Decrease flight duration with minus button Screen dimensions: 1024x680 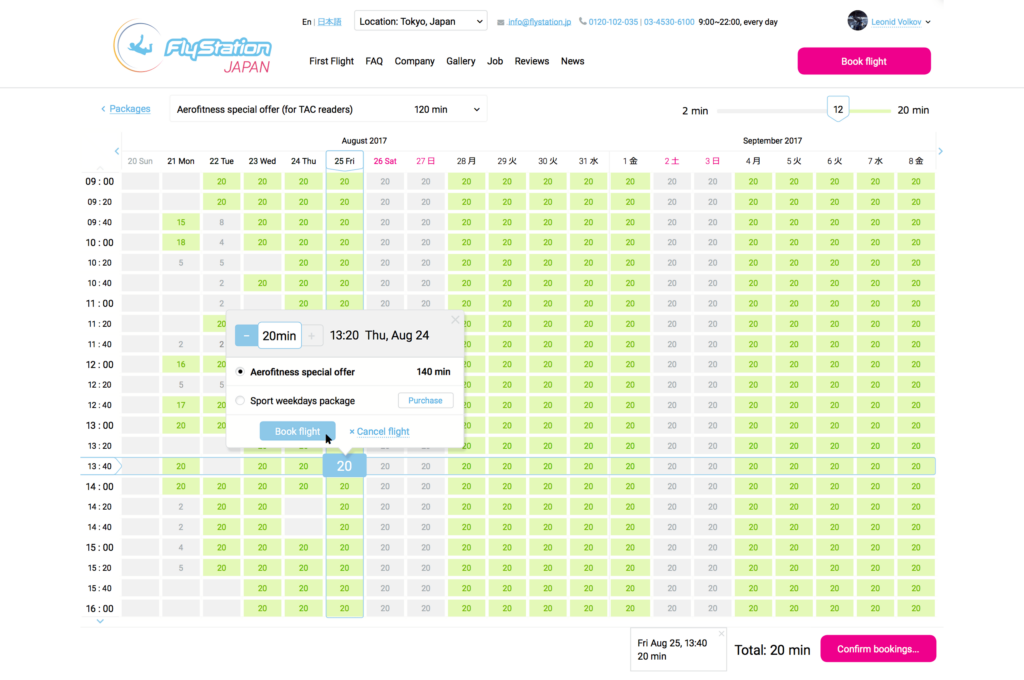246,336
